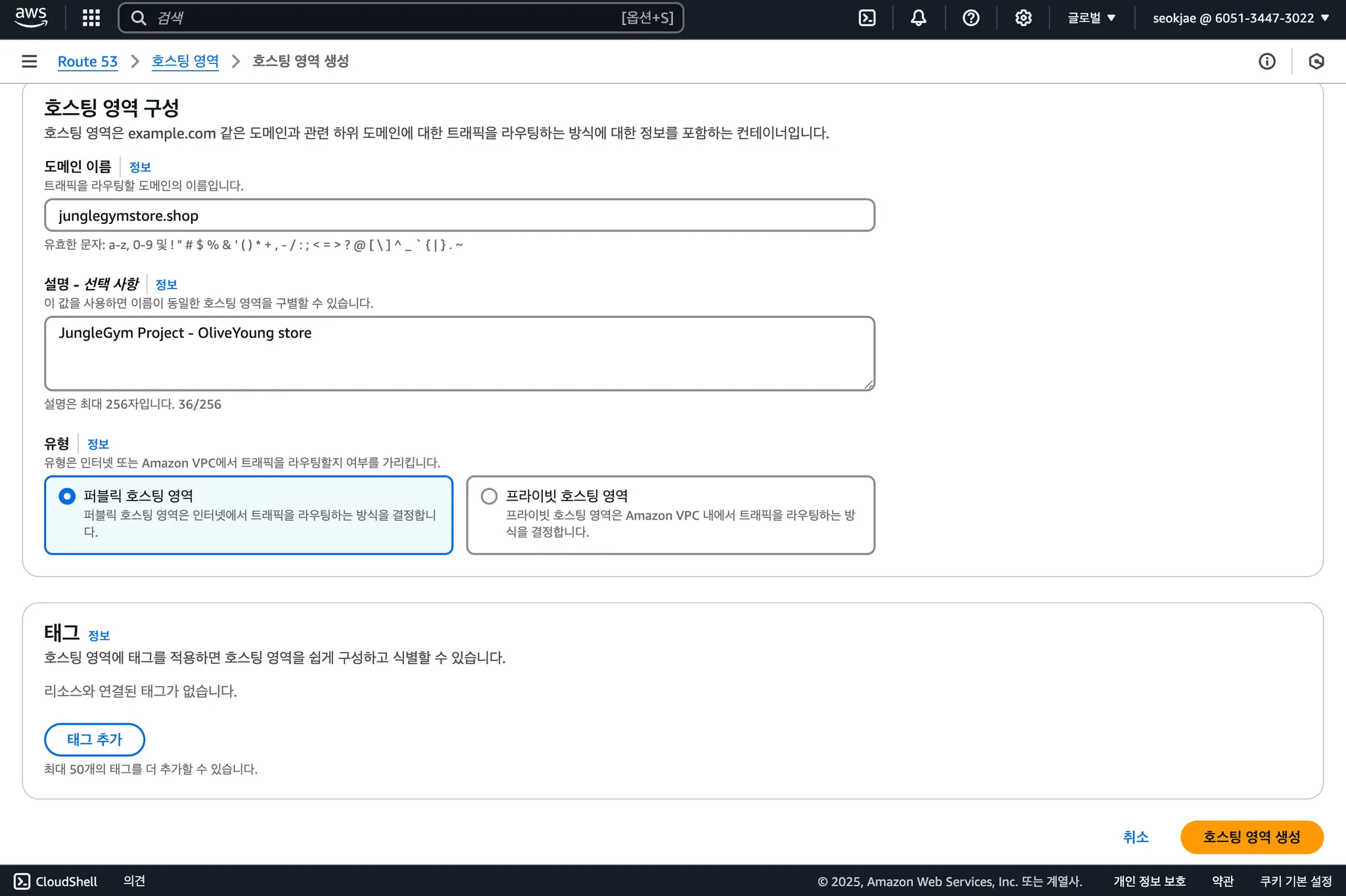
Task: Toggle the side navigation hamburger menu
Action: click(30, 61)
